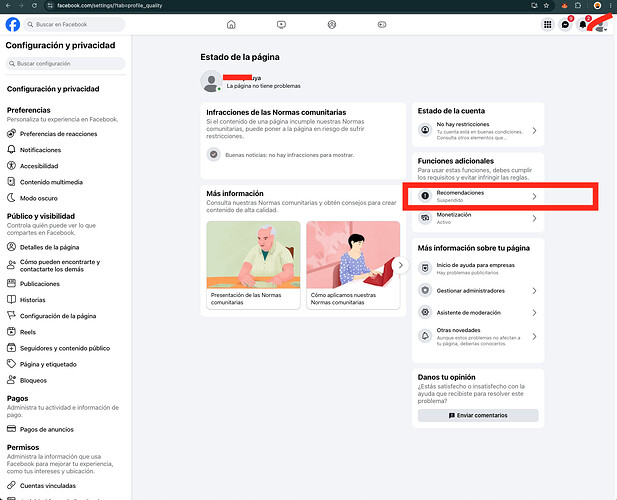The width and height of the screenshot is (617, 500).
Task: Click Buscar configuración search field
Action: (x=65, y=63)
